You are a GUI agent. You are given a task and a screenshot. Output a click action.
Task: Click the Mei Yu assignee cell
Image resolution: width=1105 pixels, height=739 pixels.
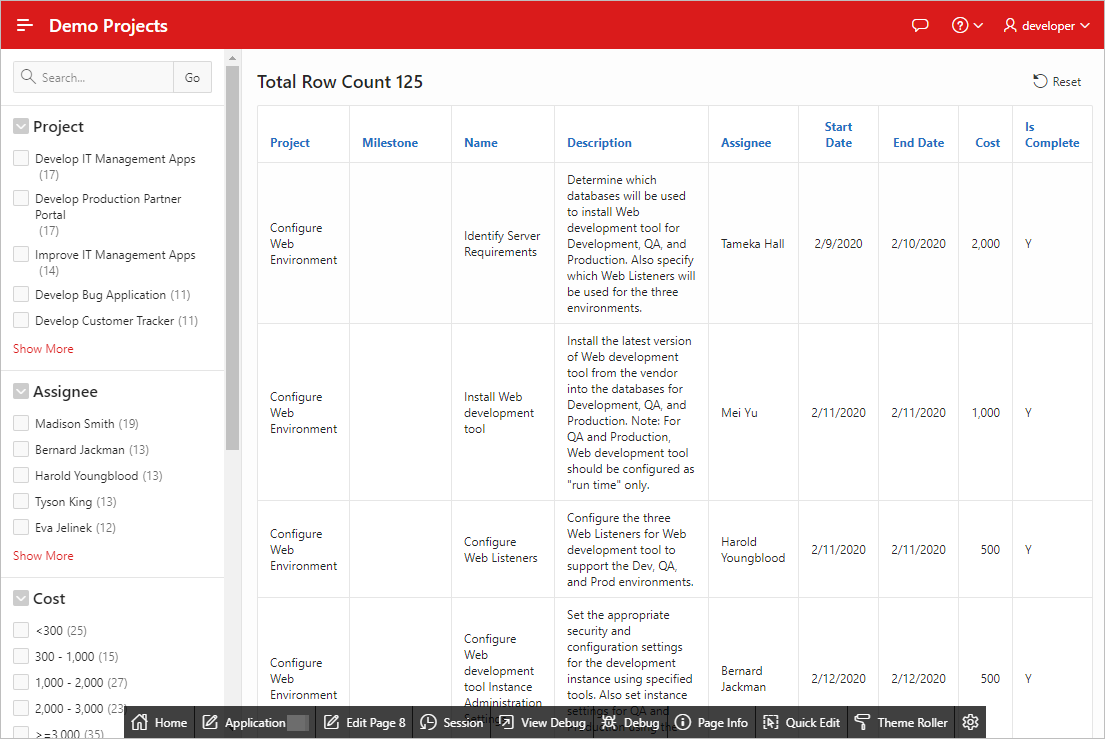pyautogui.click(x=753, y=413)
